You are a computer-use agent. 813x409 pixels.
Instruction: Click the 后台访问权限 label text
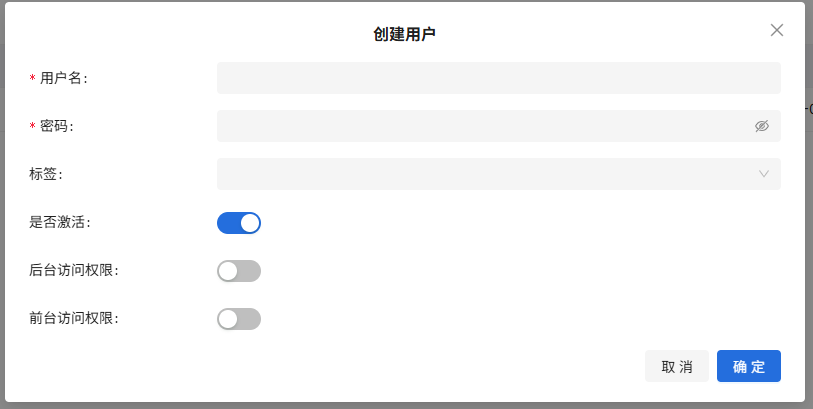click(75, 270)
